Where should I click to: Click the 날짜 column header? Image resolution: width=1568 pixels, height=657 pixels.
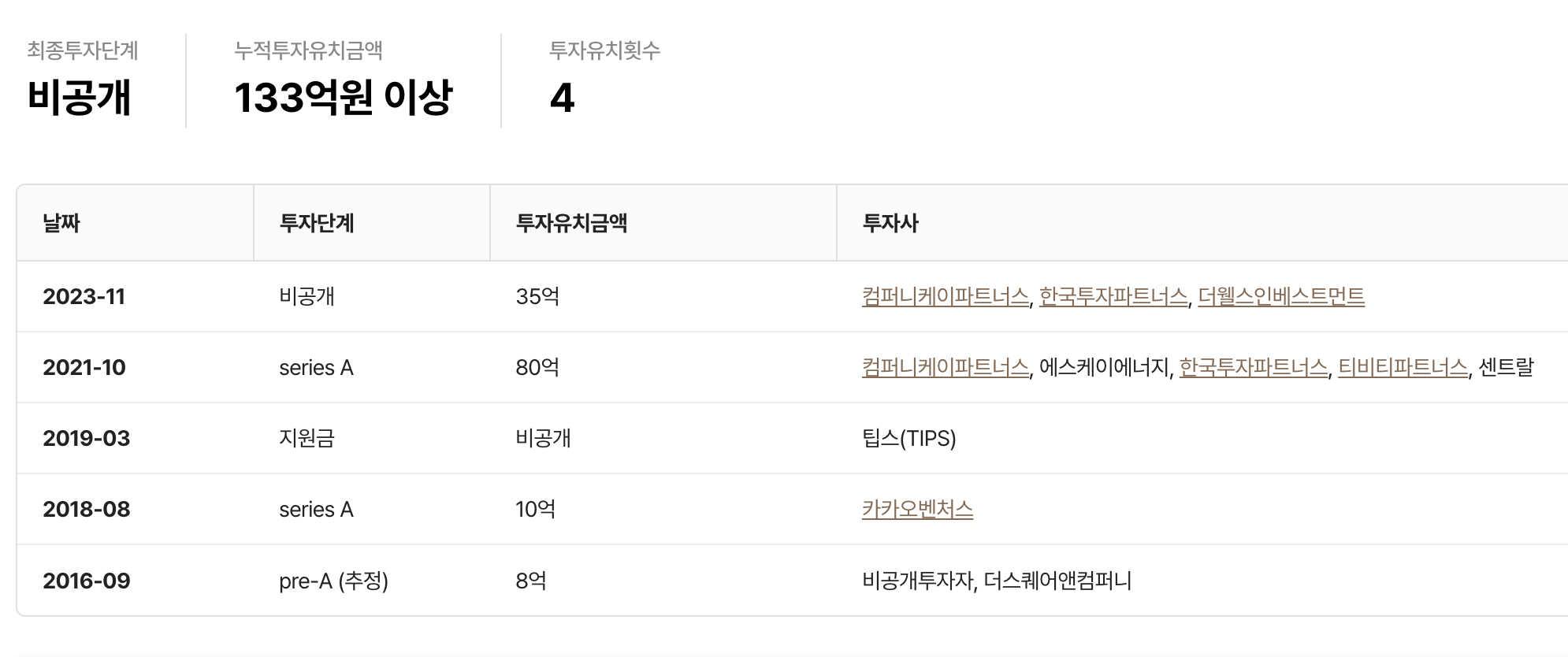click(61, 223)
